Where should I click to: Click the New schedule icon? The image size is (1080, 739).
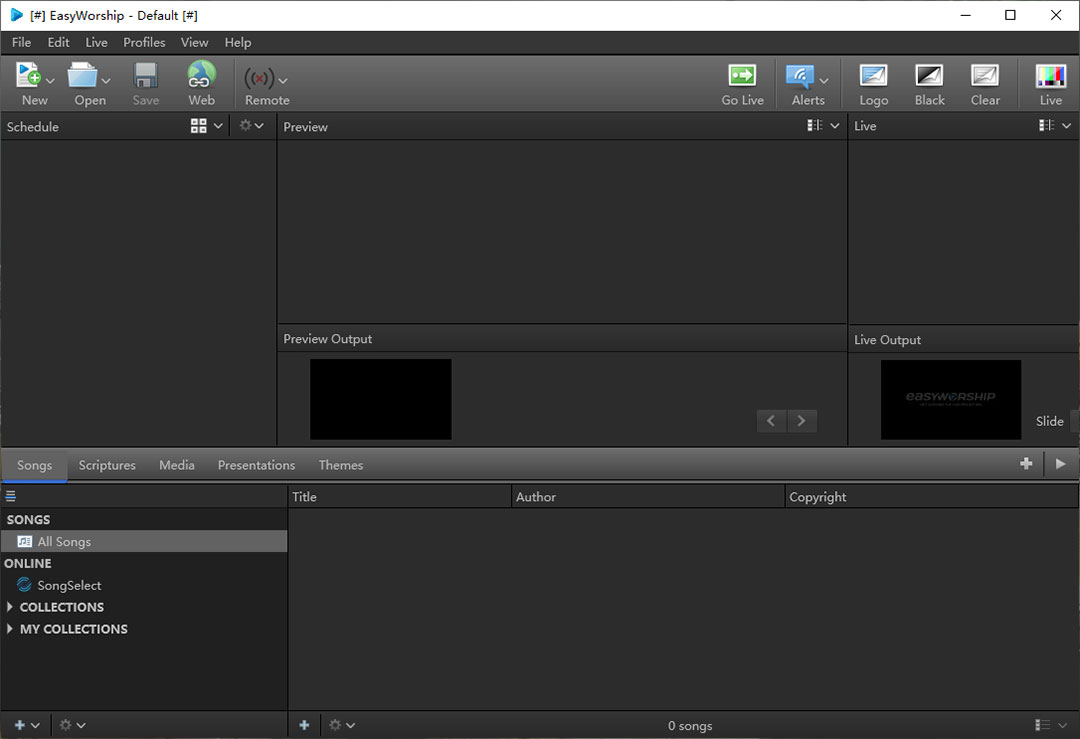click(x=29, y=77)
